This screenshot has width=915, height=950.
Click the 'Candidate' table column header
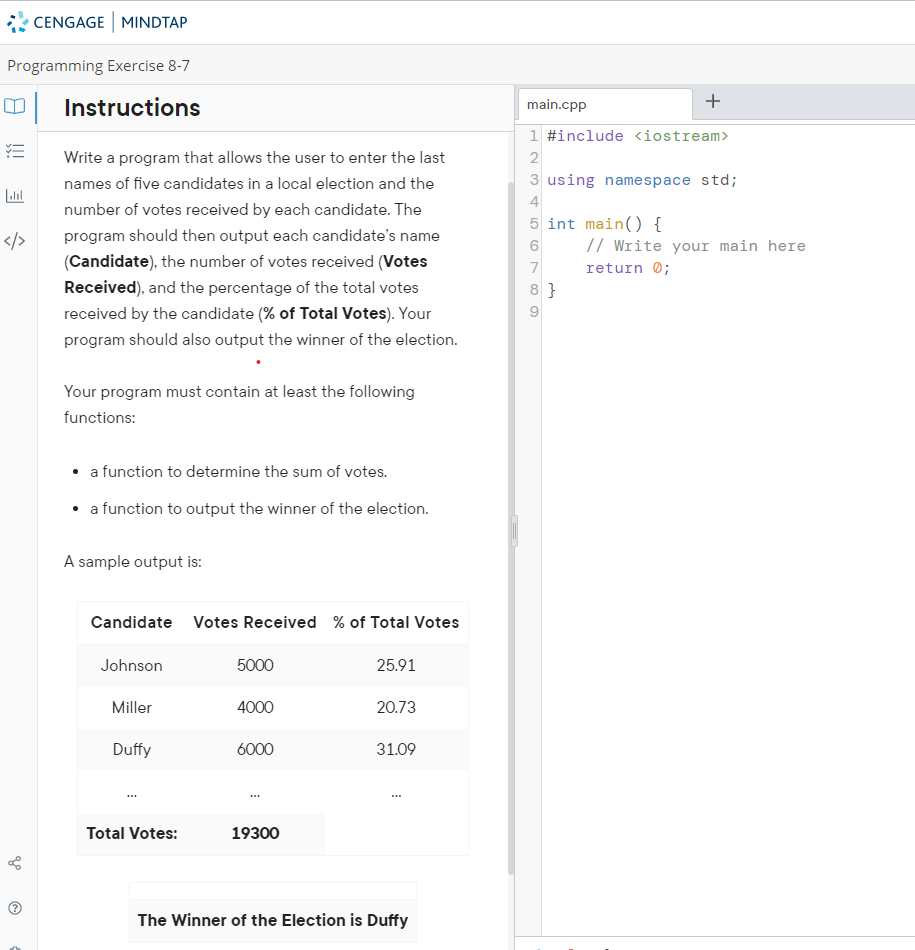[x=131, y=622]
